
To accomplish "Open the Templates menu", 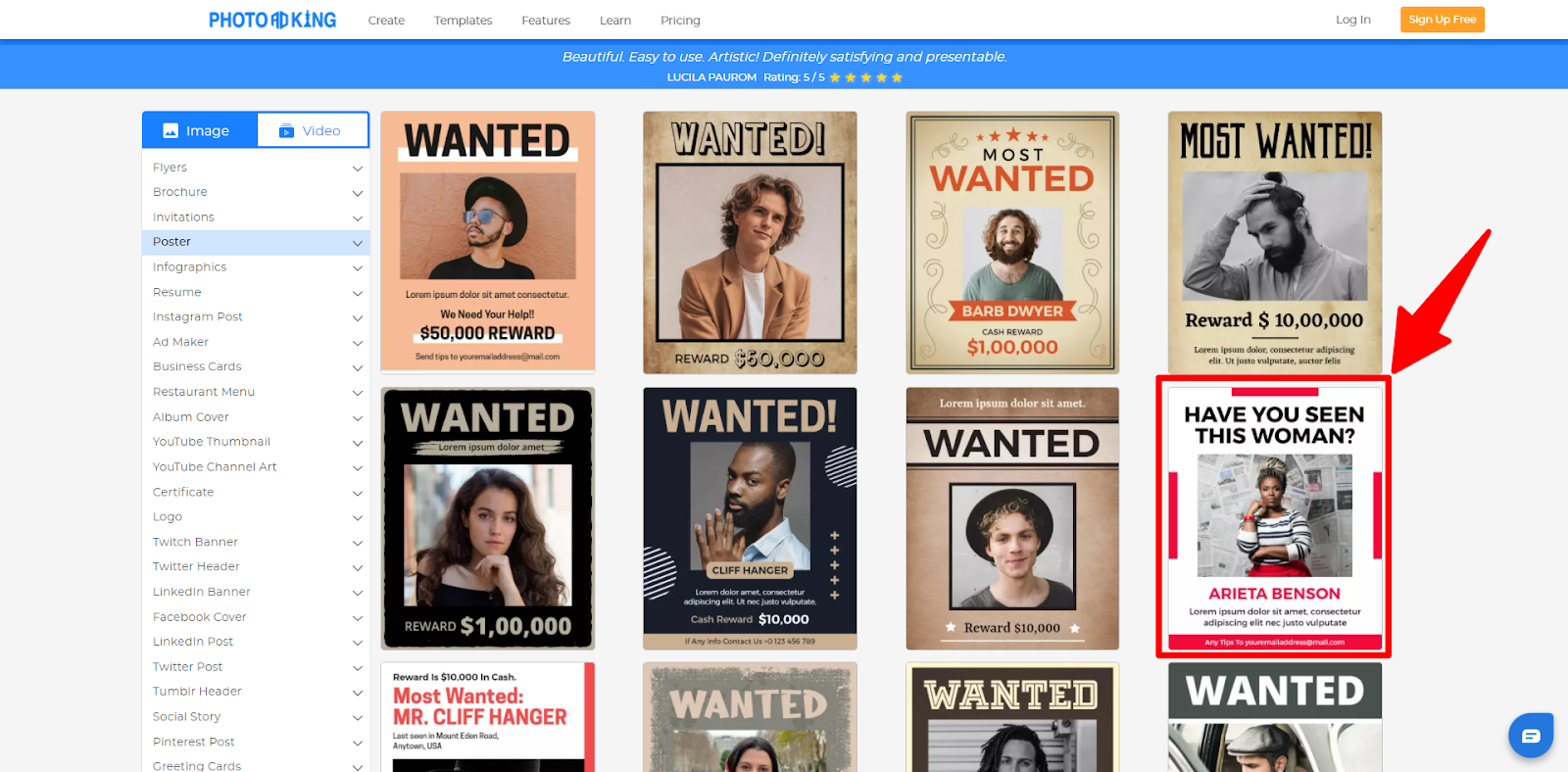I will (x=464, y=21).
